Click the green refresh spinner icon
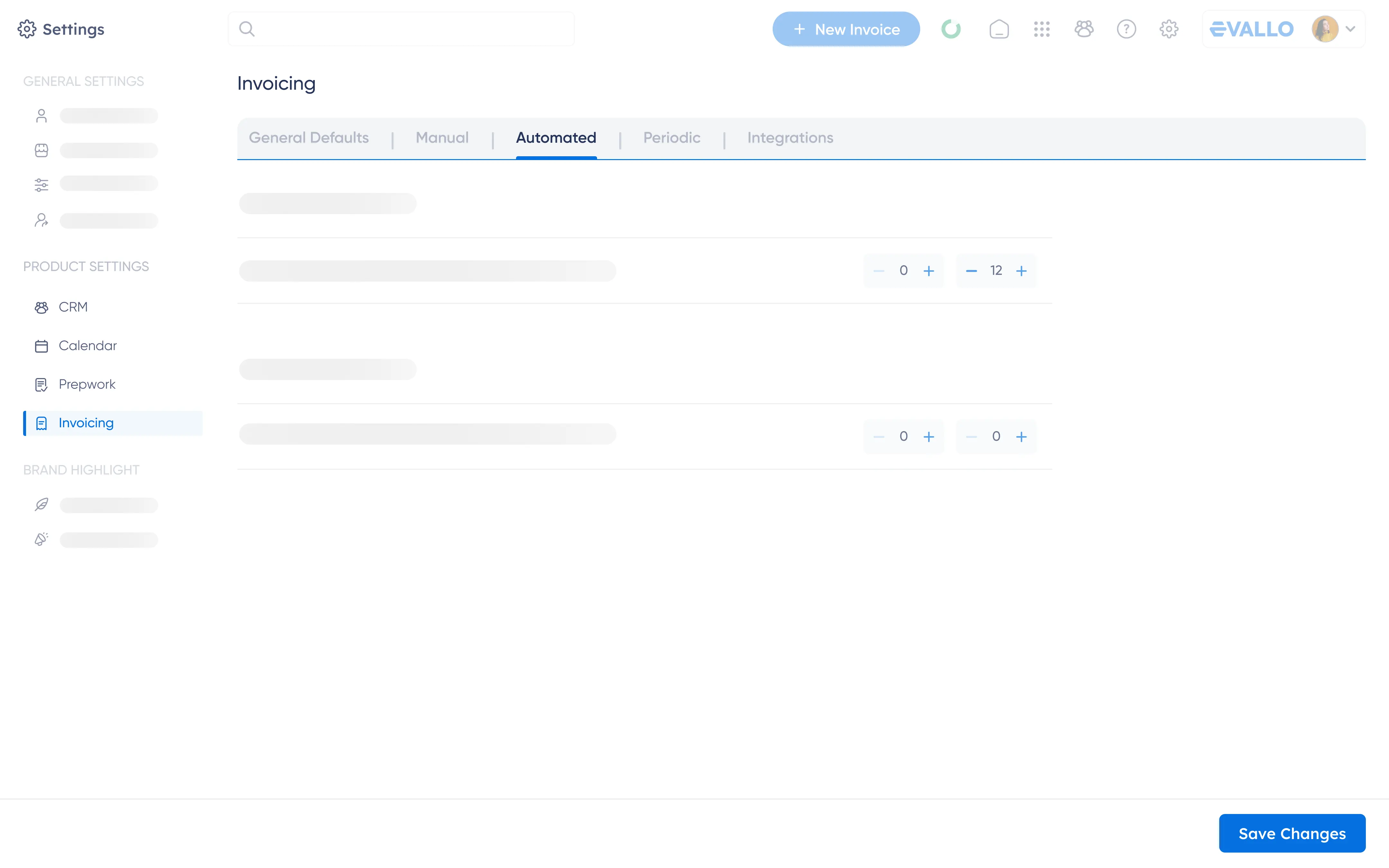Screen dimensions: 1389x868 coord(950,29)
